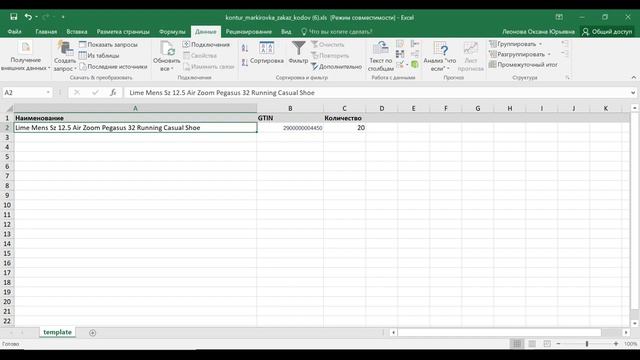Click the Создать запрос button

pos(65,57)
